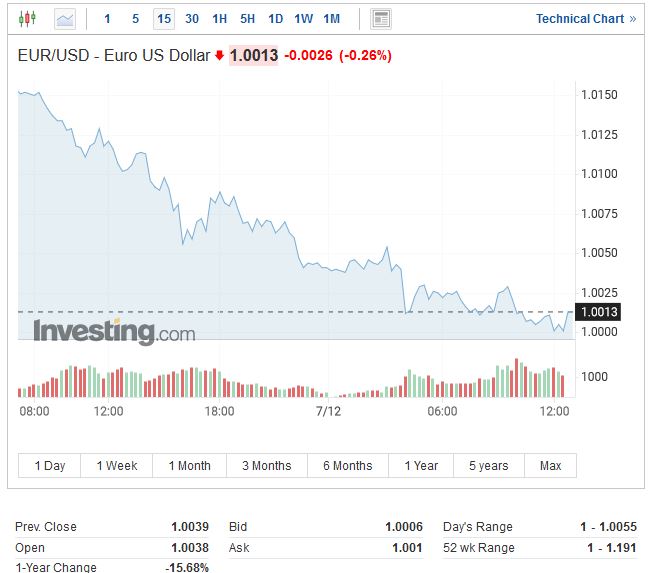Image resolution: width=651 pixels, height=573 pixels.
Task: Switch to 3 Months range
Action: pos(266,465)
